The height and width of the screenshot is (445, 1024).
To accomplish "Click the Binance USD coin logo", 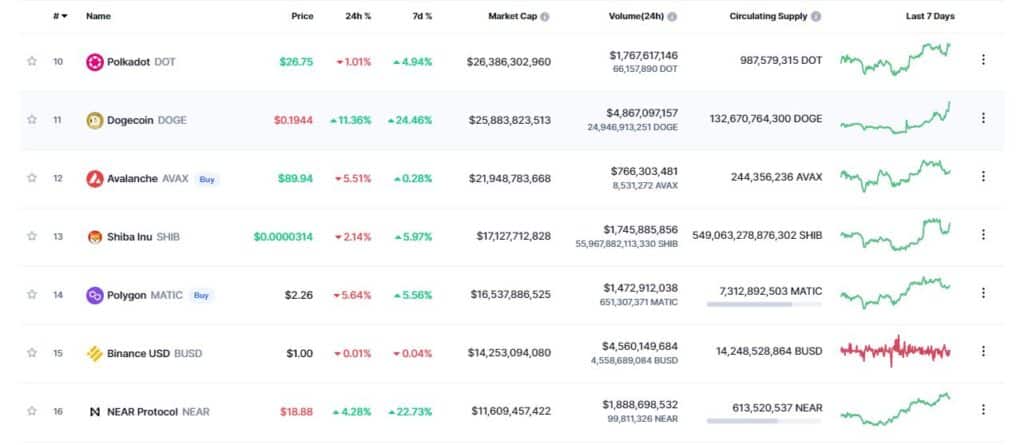I will coord(95,354).
